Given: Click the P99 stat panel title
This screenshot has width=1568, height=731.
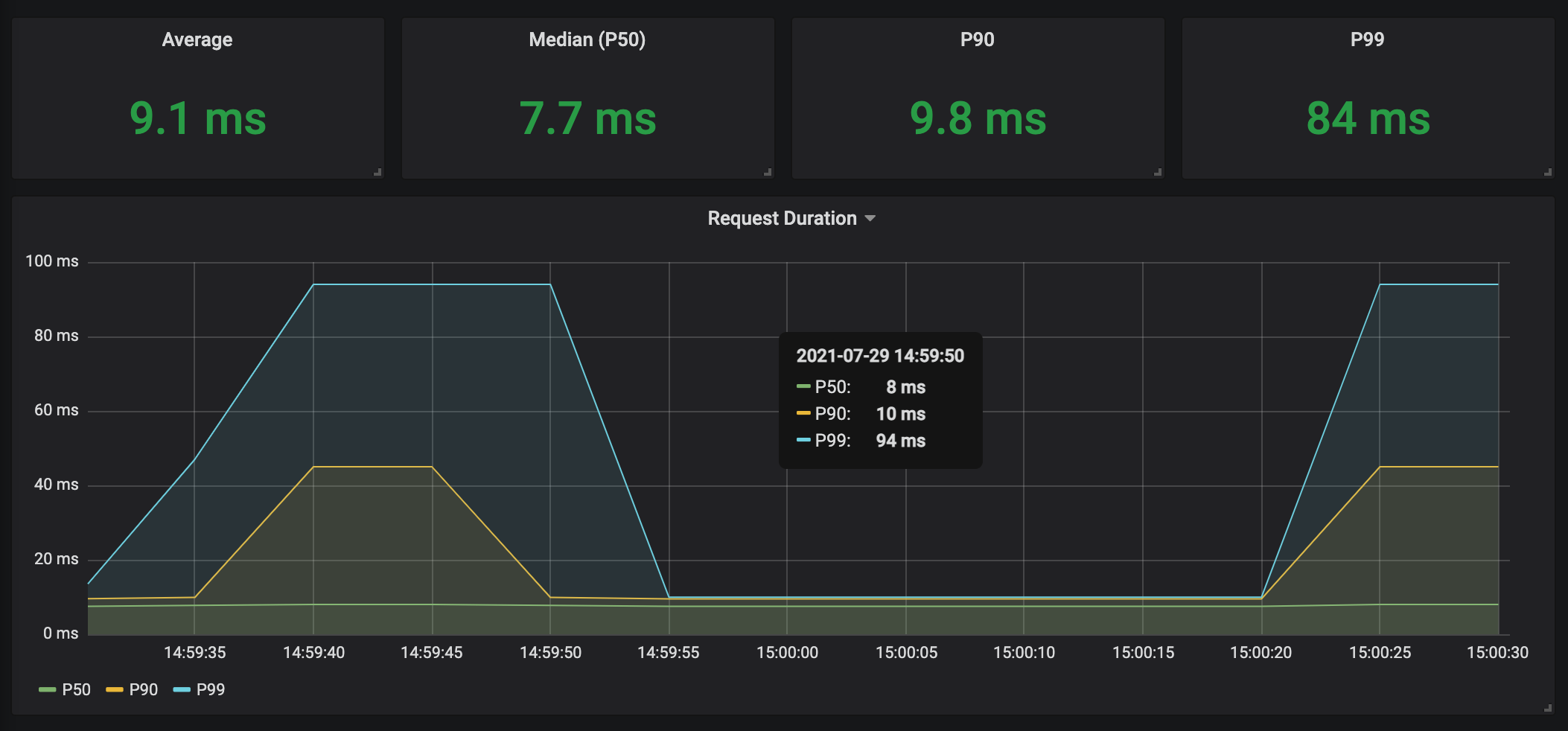Looking at the screenshot, I should click(x=1368, y=39).
